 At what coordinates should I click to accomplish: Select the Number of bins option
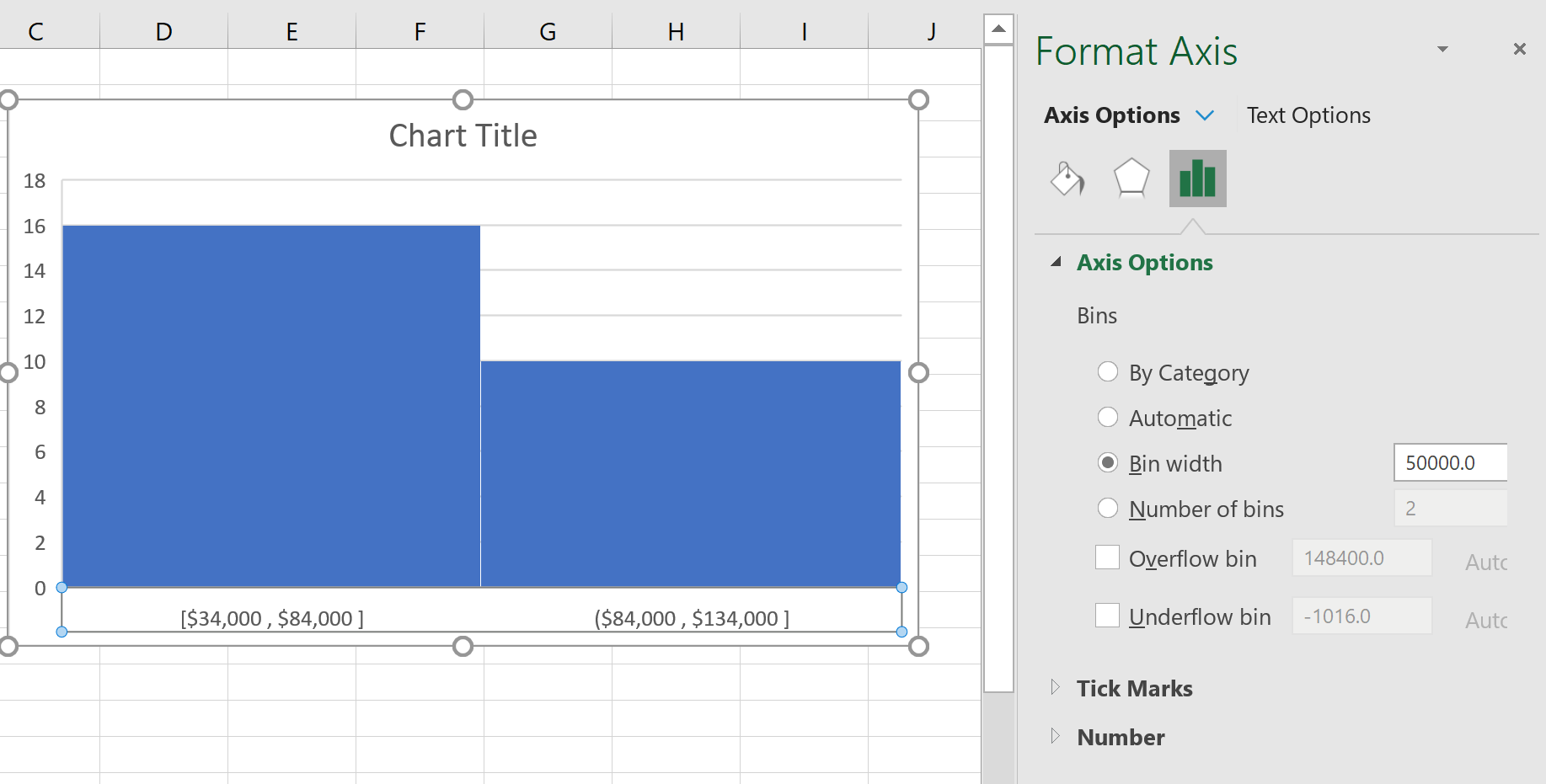(1108, 508)
